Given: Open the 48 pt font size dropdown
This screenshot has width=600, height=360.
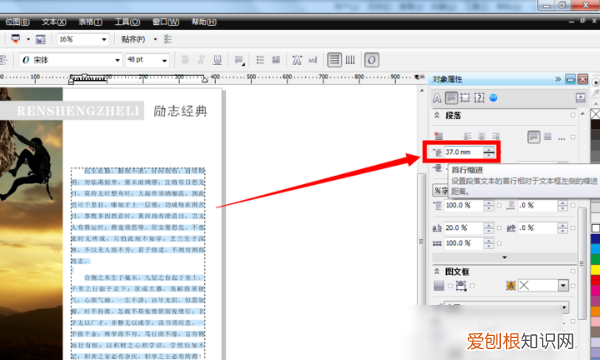Looking at the screenshot, I should [164, 60].
